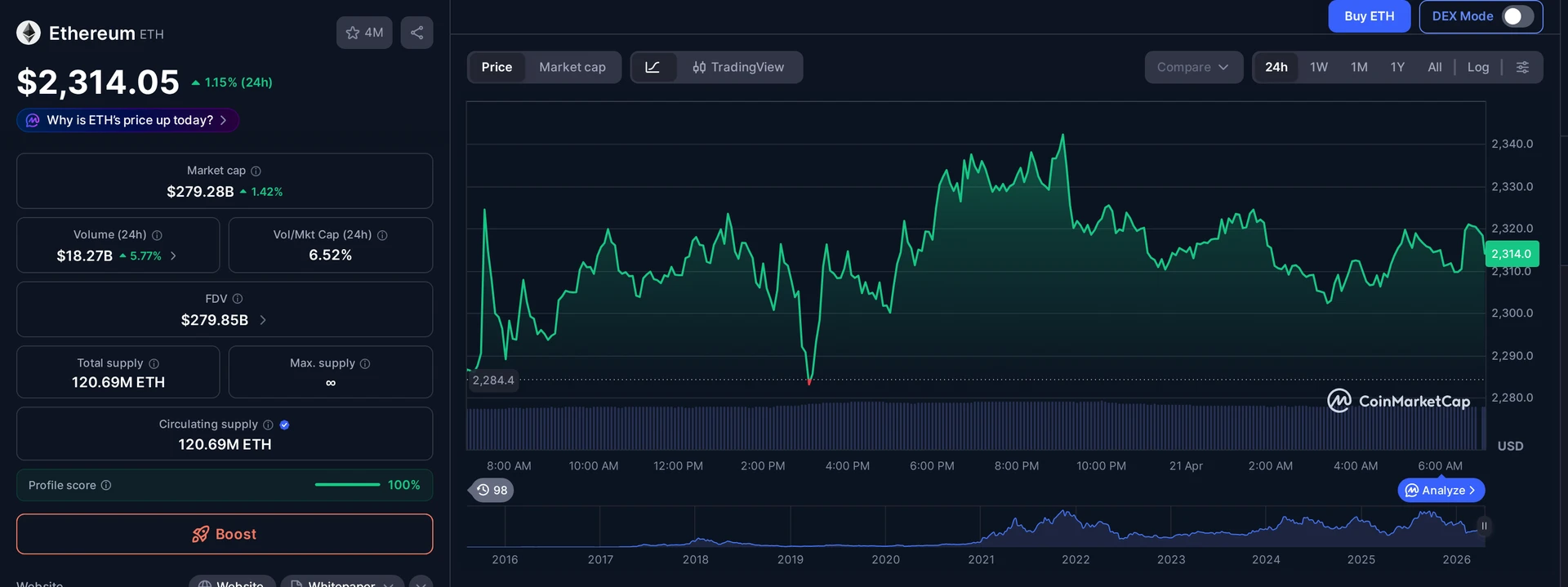This screenshot has width=1568, height=587.
Task: Click the Analyze button below chart
Action: click(1441, 490)
